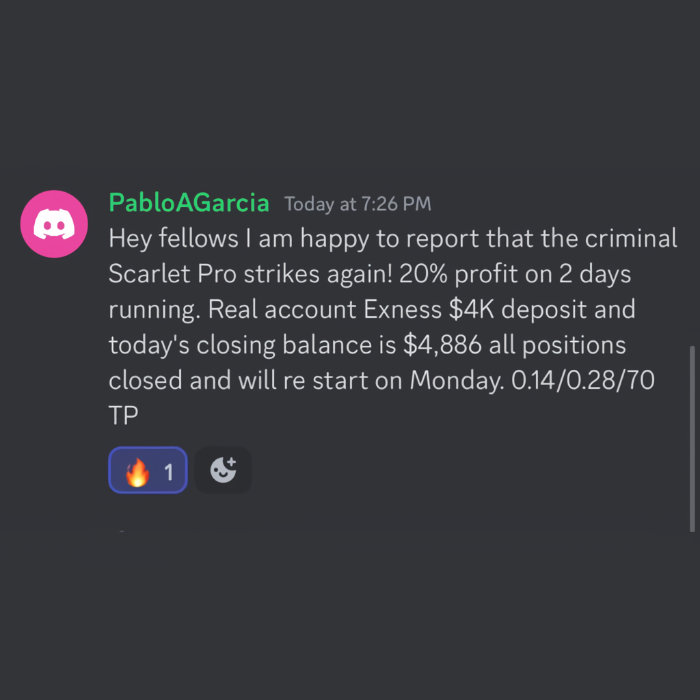Click the reaction count number 1
This screenshot has height=700, width=700.
(169, 472)
